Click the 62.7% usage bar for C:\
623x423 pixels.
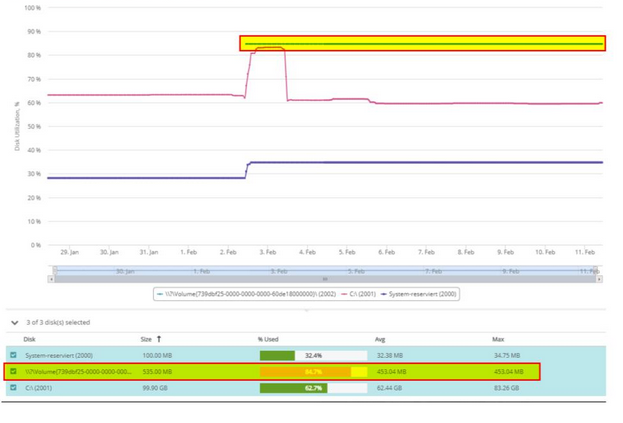[313, 388]
